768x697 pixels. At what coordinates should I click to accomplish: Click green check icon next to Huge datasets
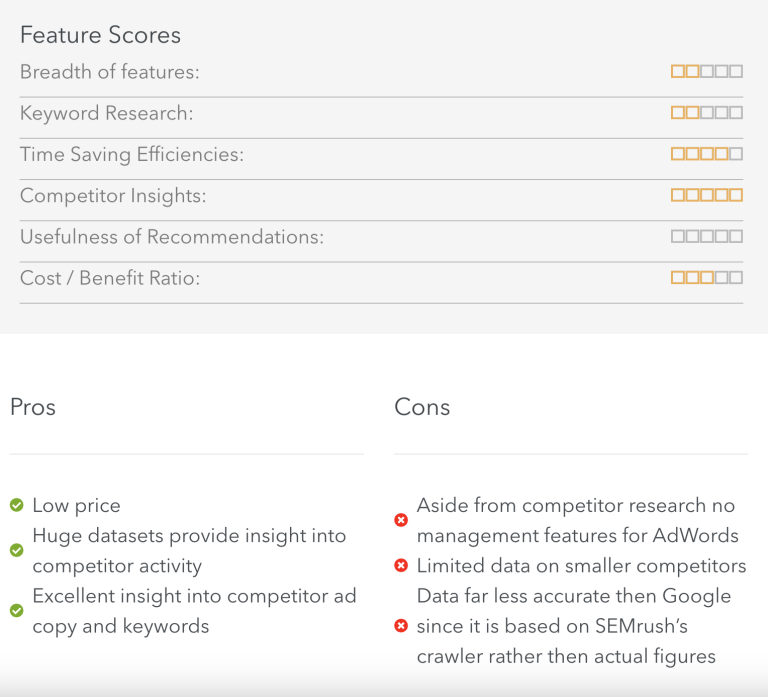pyautogui.click(x=17, y=550)
